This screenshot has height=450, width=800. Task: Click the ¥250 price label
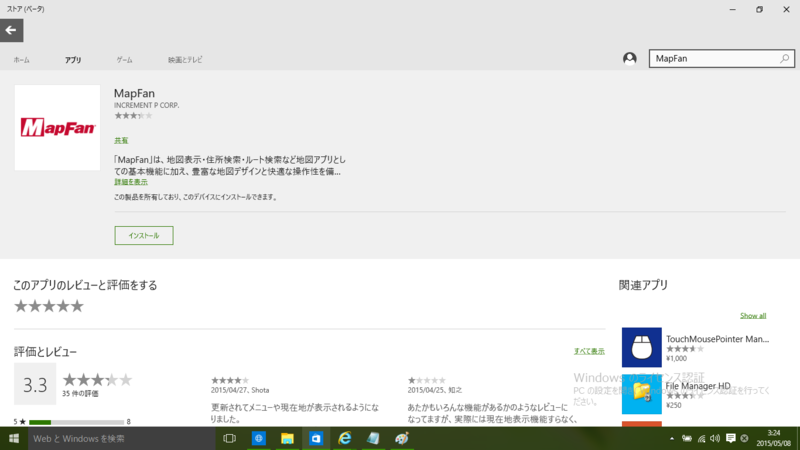673,405
